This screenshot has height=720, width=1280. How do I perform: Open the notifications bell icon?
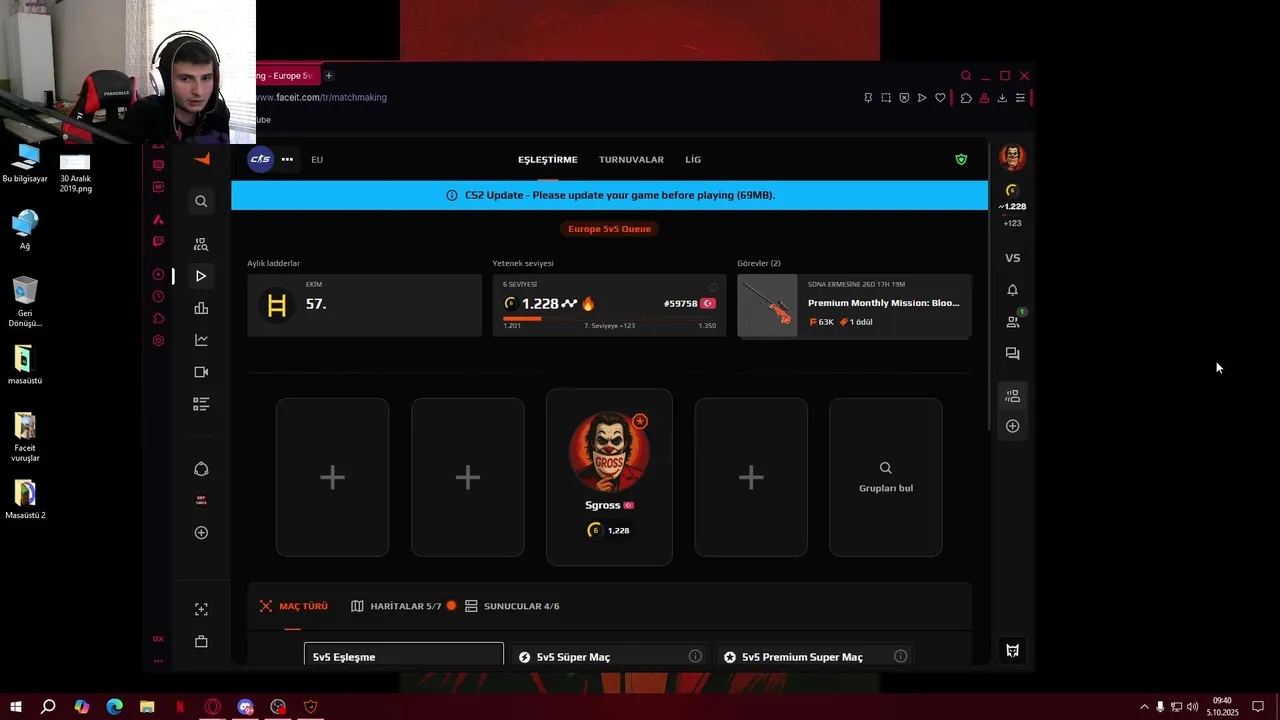point(1012,290)
